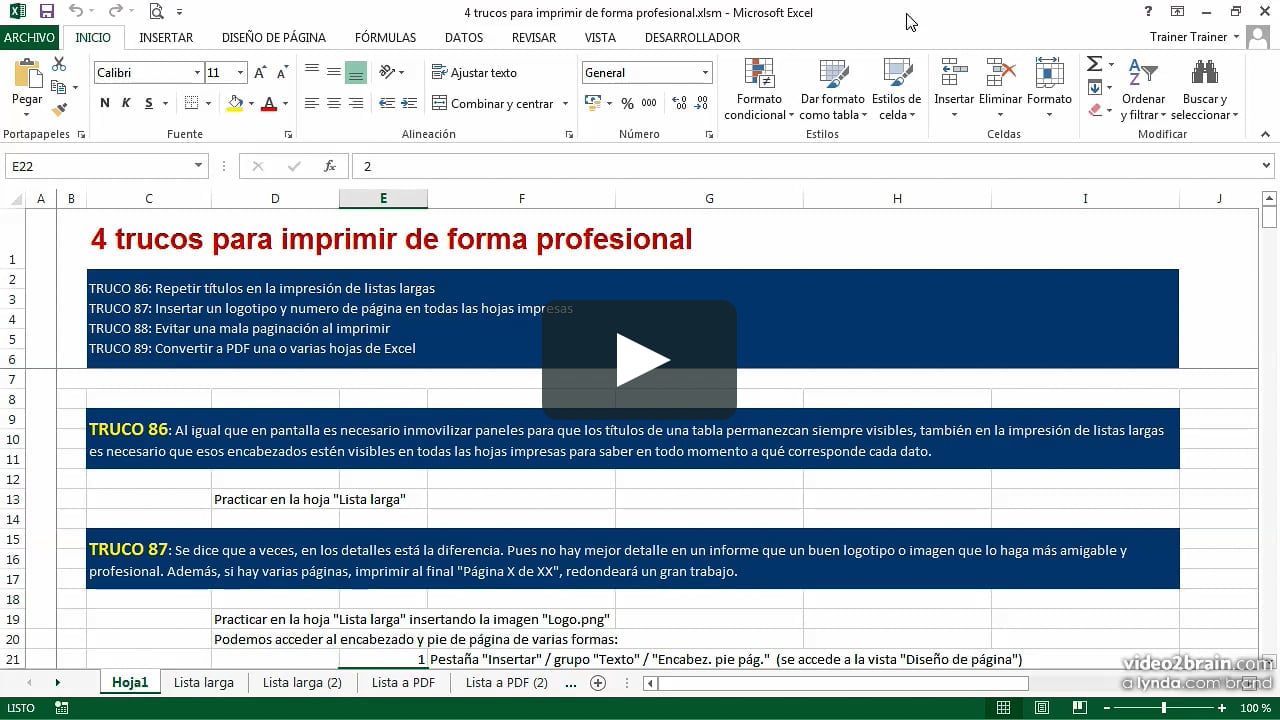Open the Lista a PDF sheet tab
1280x720 pixels.
coord(403,683)
